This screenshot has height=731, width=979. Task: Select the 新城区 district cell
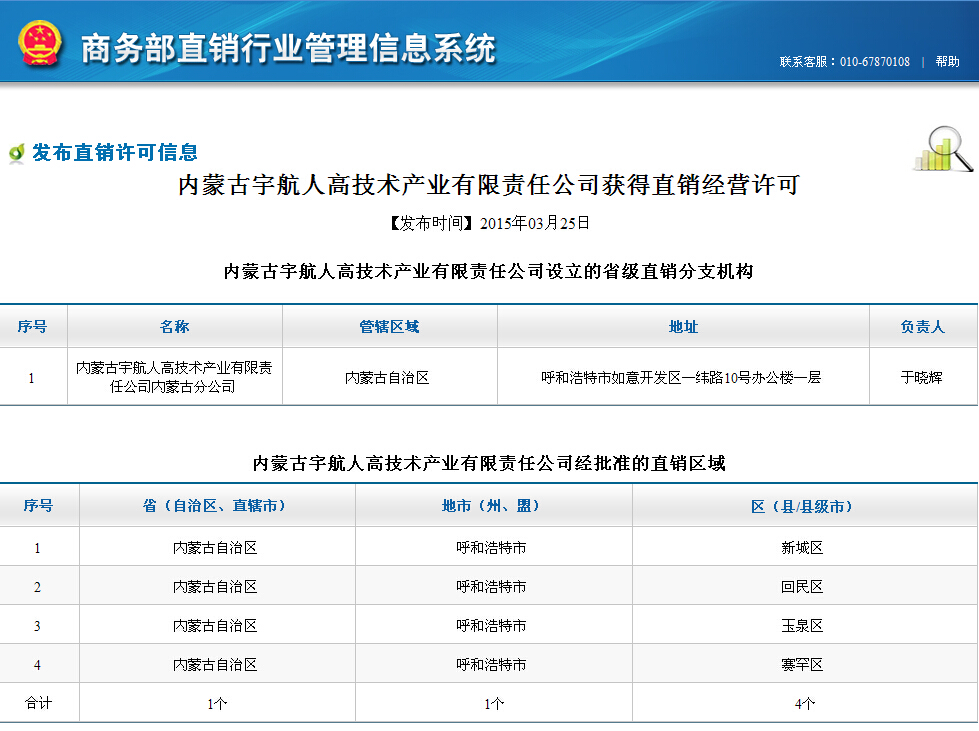pos(802,548)
